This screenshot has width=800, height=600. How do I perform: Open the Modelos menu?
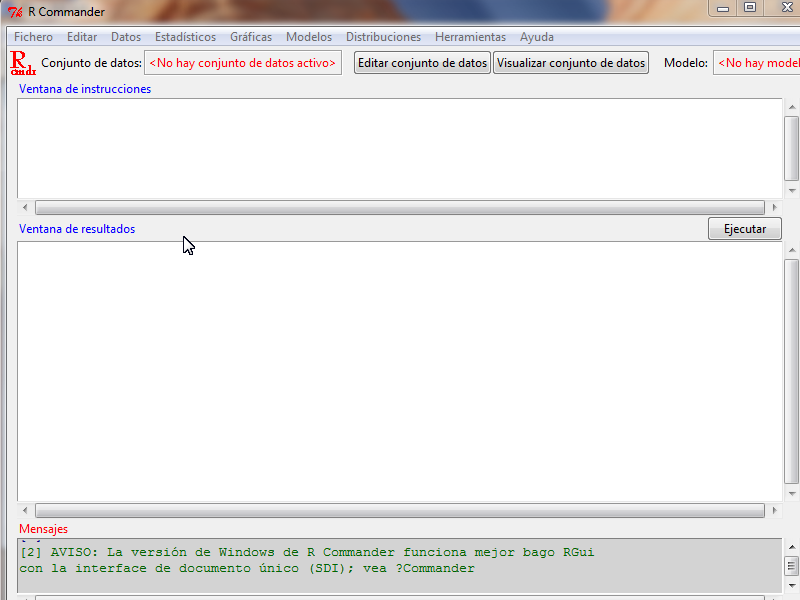click(x=309, y=37)
